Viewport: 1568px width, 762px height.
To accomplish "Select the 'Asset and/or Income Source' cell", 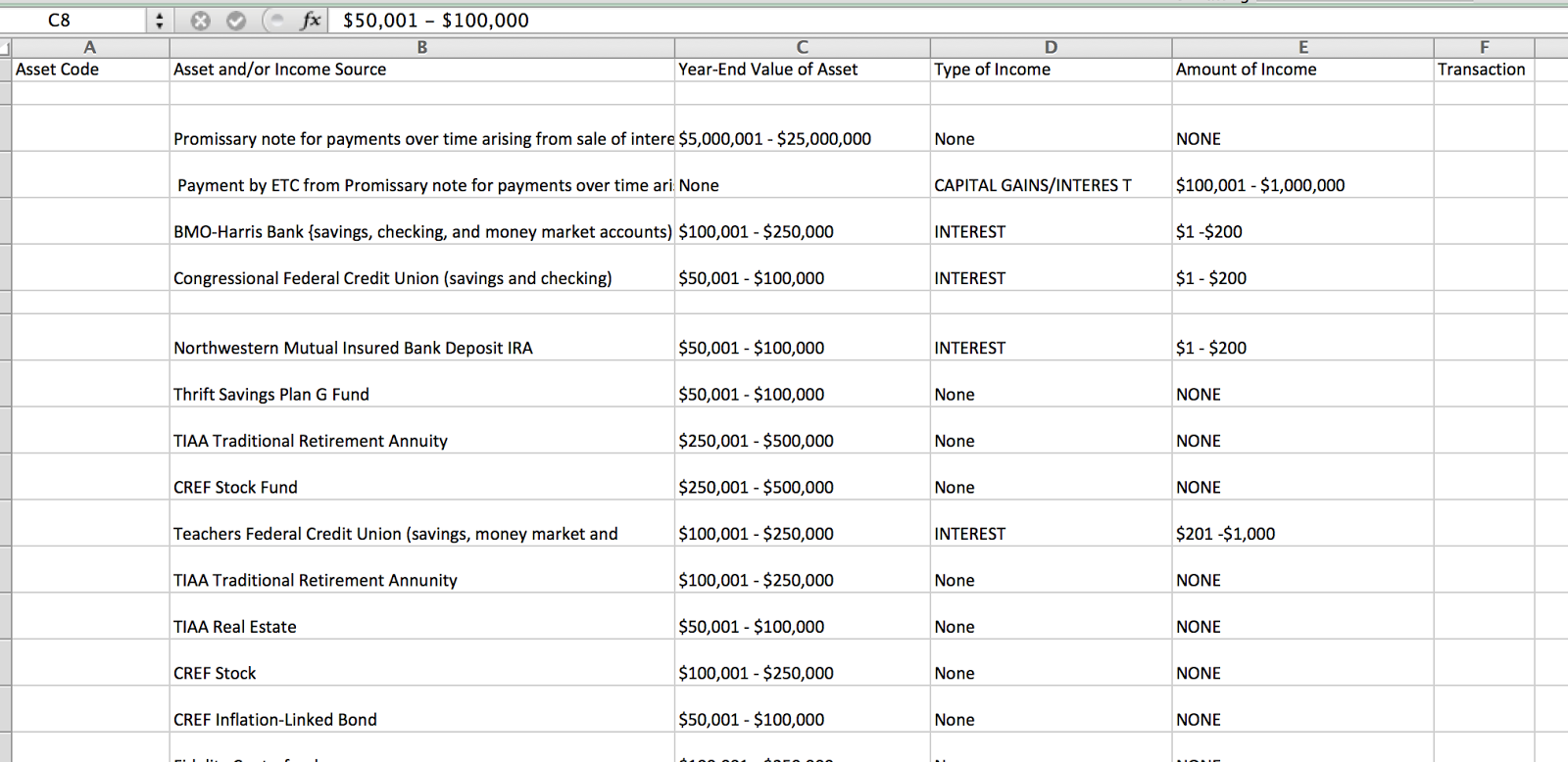I will click(422, 70).
